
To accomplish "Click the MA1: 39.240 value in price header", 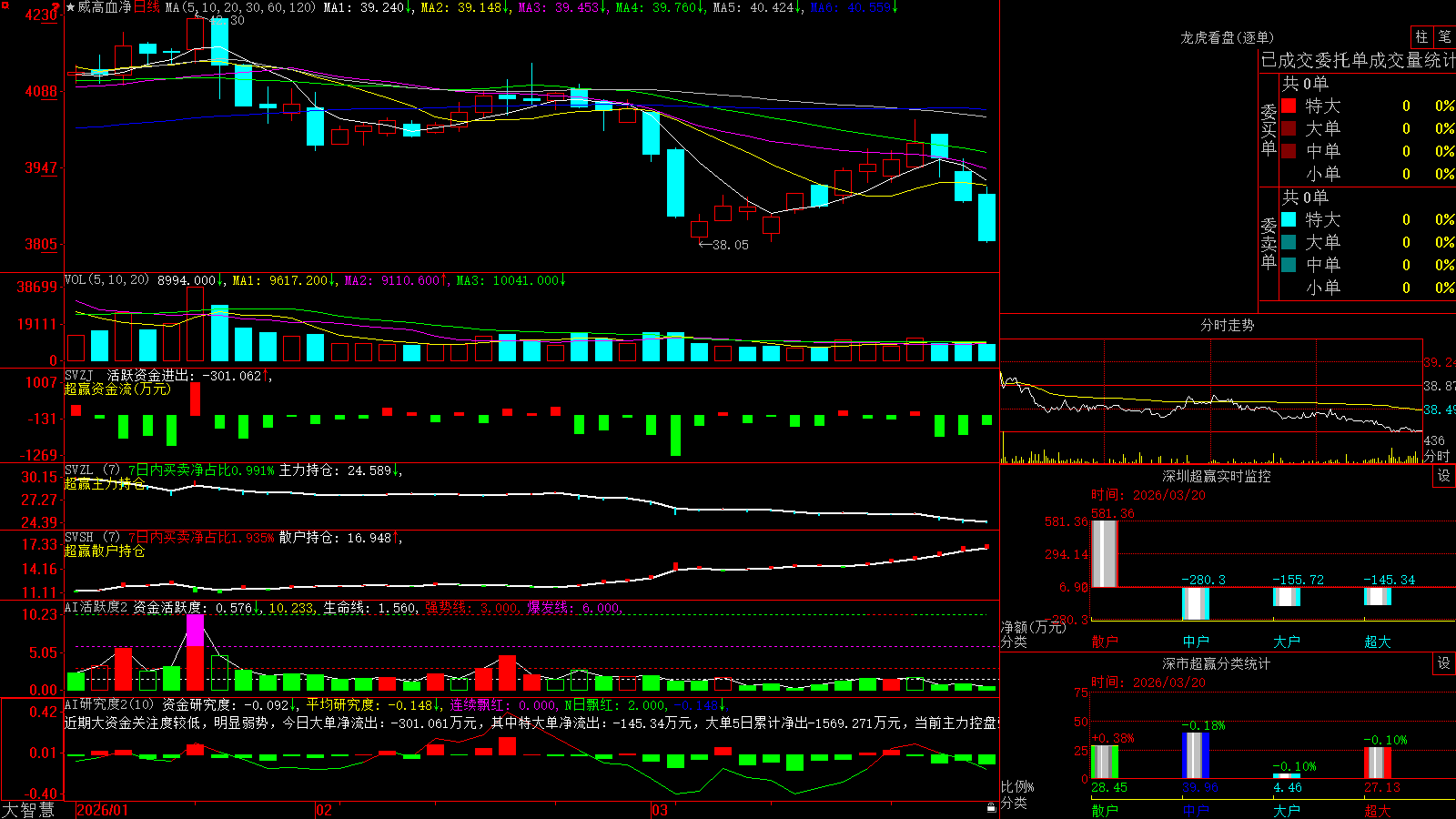I will tap(366, 7).
